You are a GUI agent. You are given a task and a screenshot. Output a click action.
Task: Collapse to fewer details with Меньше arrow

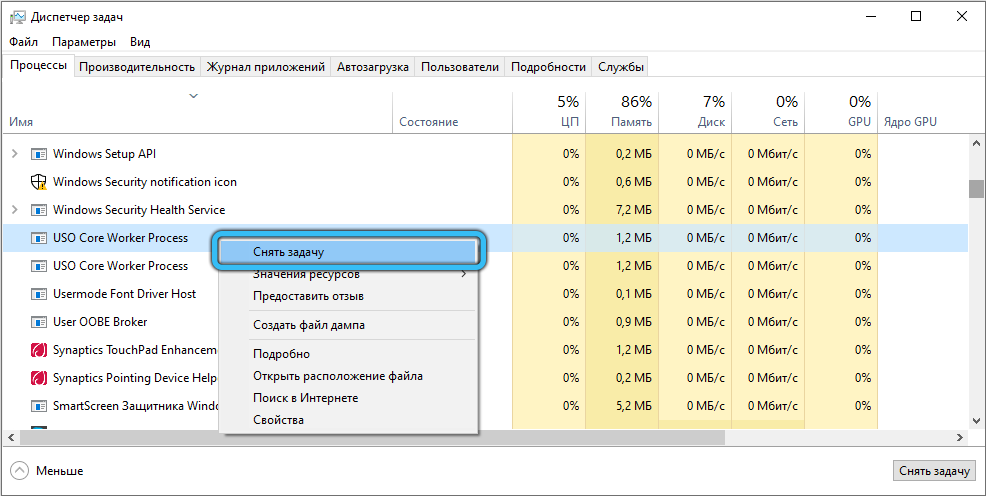tap(20, 470)
